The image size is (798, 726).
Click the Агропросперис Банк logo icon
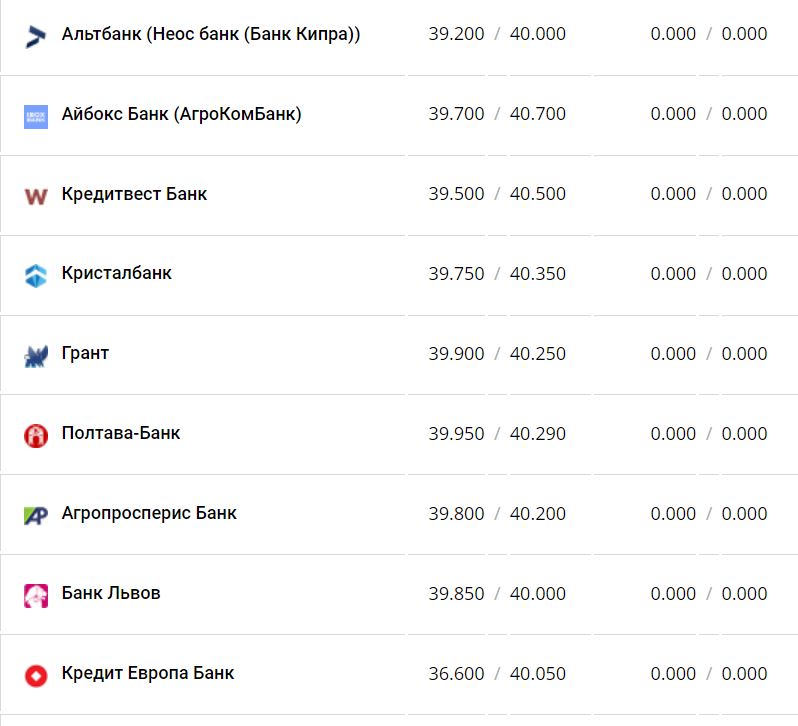coord(36,516)
